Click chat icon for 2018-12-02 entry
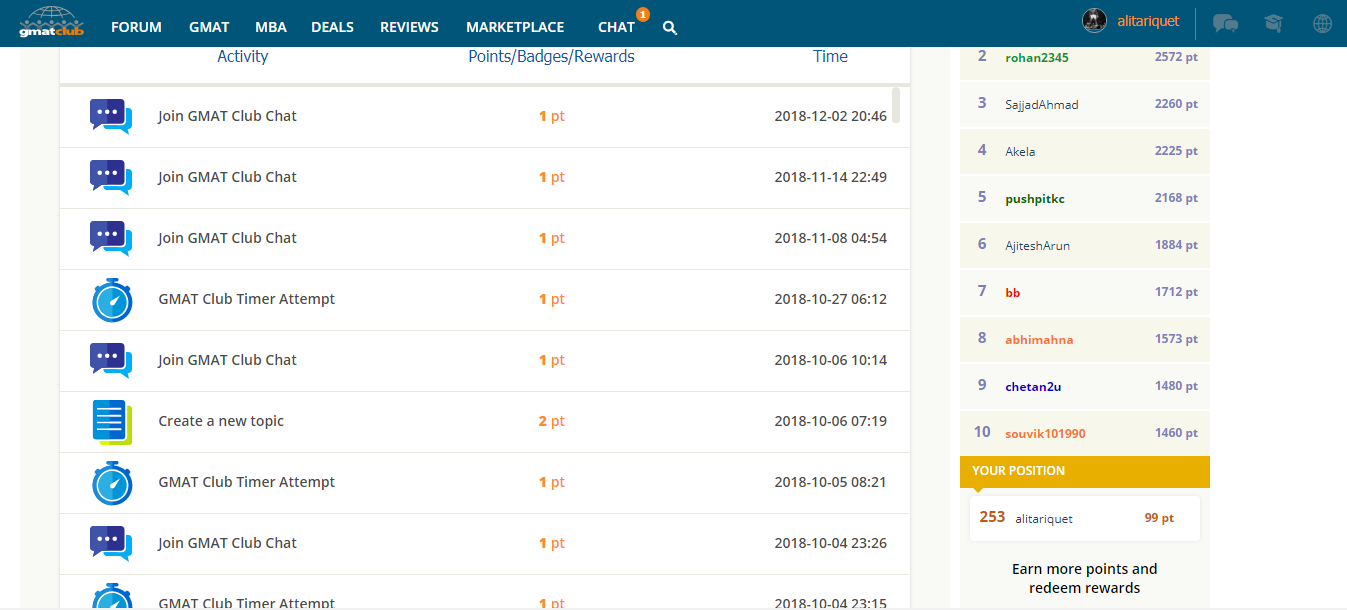Screen dimensions: 1347x610 pos(111,116)
